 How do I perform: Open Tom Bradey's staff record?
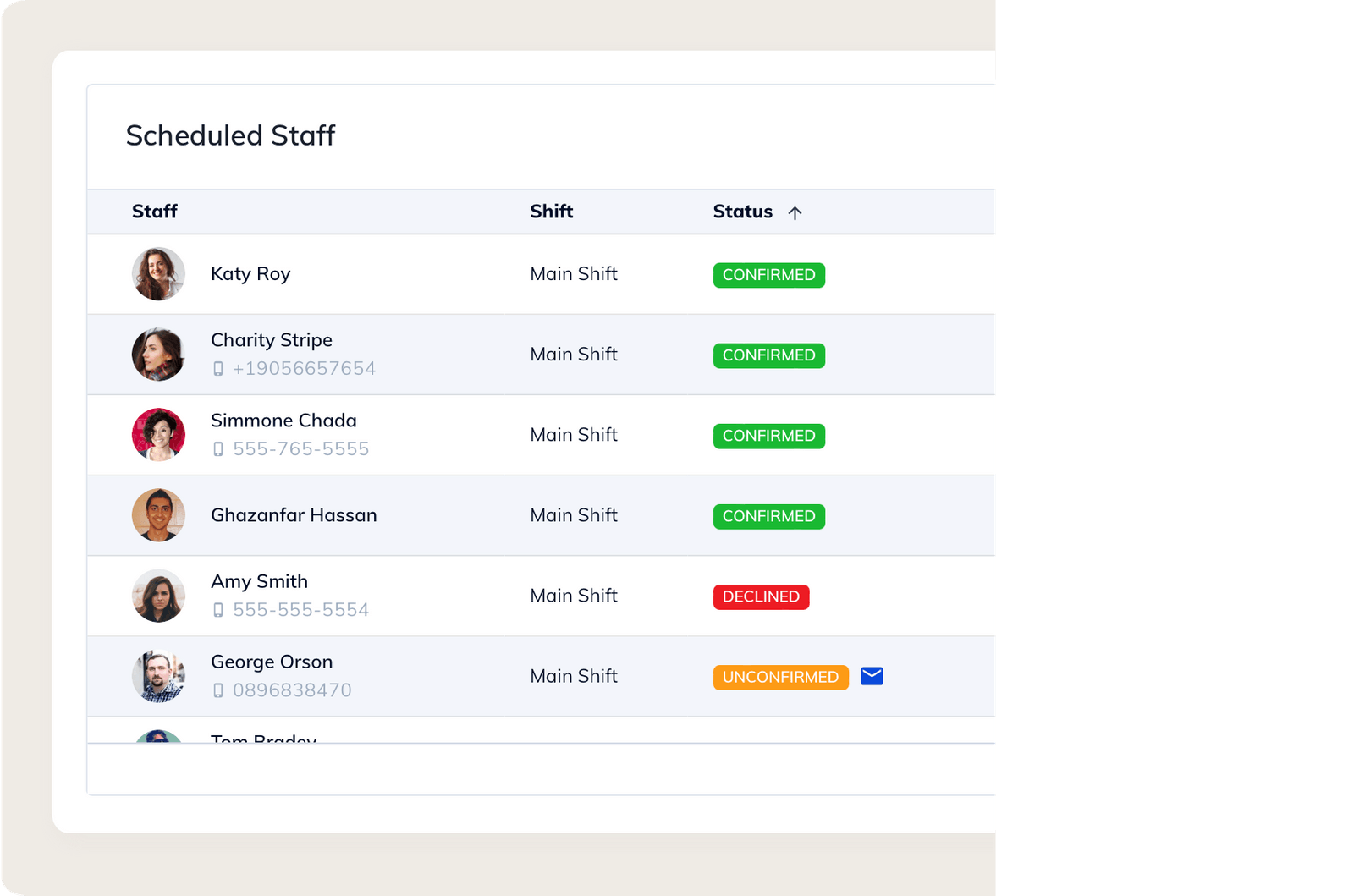click(x=262, y=739)
